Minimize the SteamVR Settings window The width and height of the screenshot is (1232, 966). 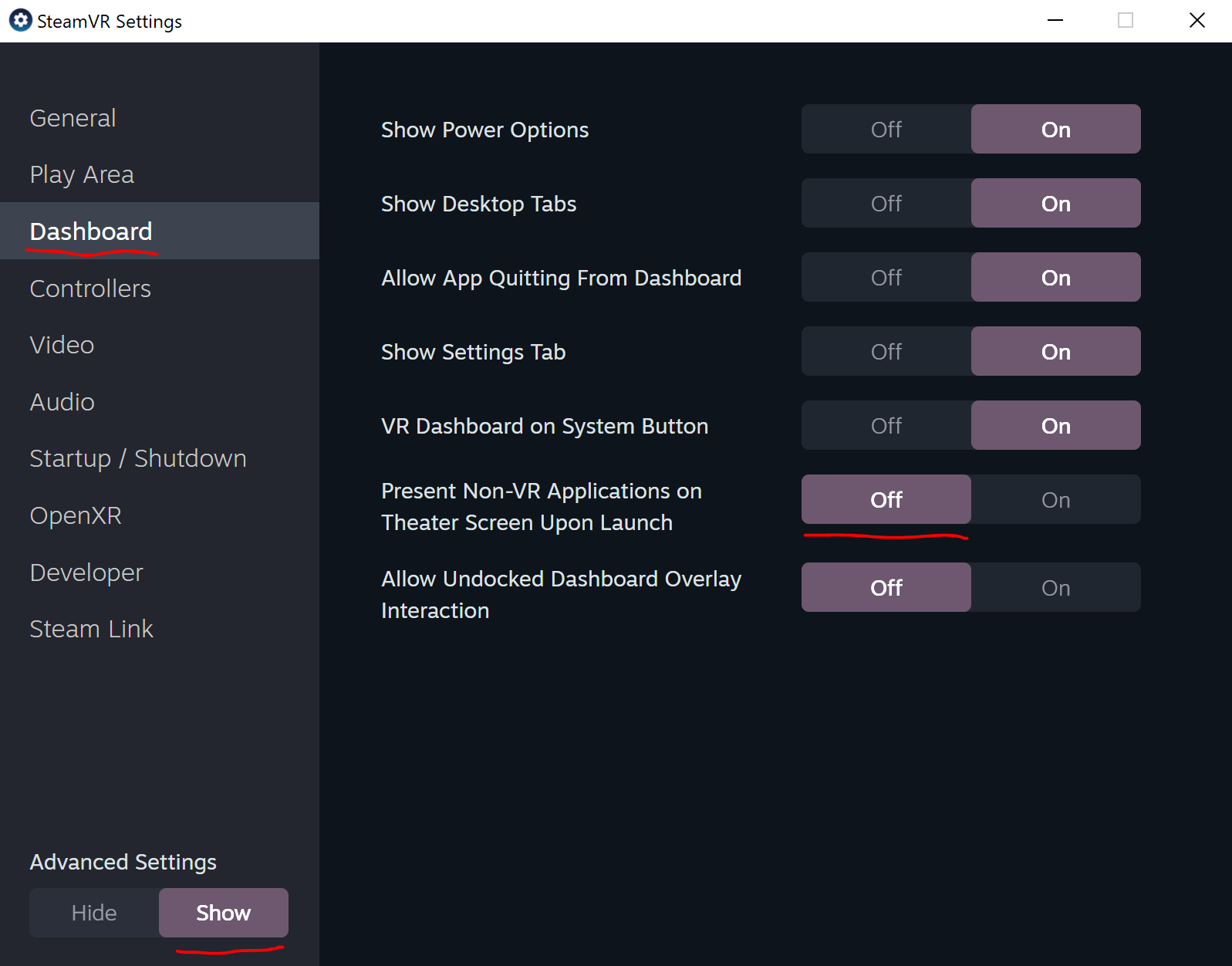tap(1055, 21)
